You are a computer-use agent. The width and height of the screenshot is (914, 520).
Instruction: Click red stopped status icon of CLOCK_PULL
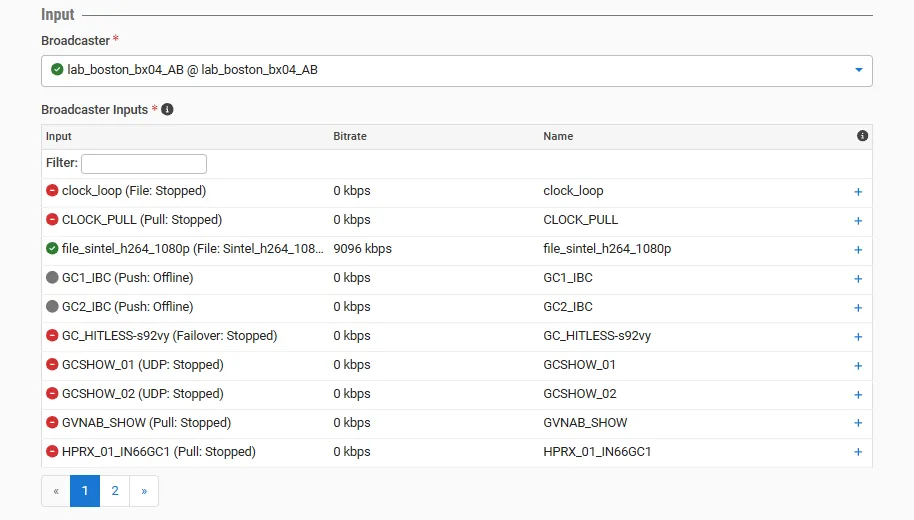coord(52,219)
